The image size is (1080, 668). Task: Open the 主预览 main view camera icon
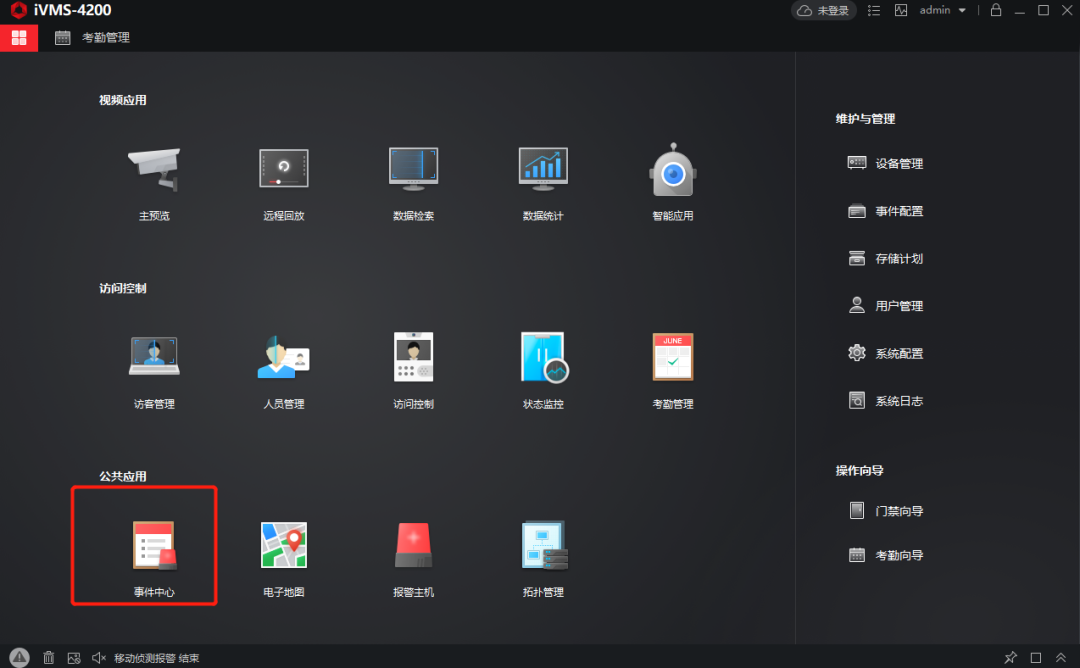[x=154, y=170]
